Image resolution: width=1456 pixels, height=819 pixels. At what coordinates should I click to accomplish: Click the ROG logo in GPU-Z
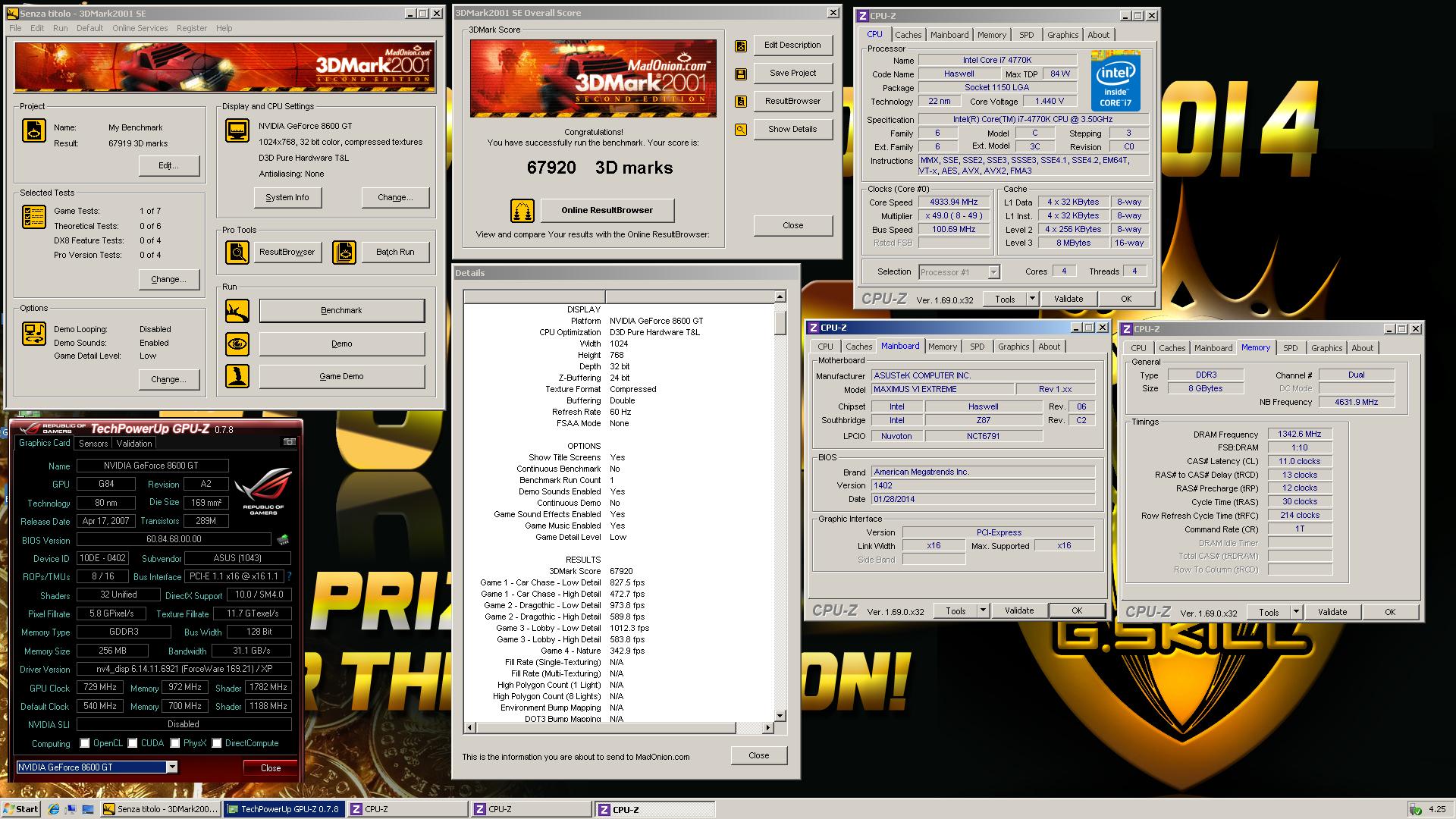263,491
